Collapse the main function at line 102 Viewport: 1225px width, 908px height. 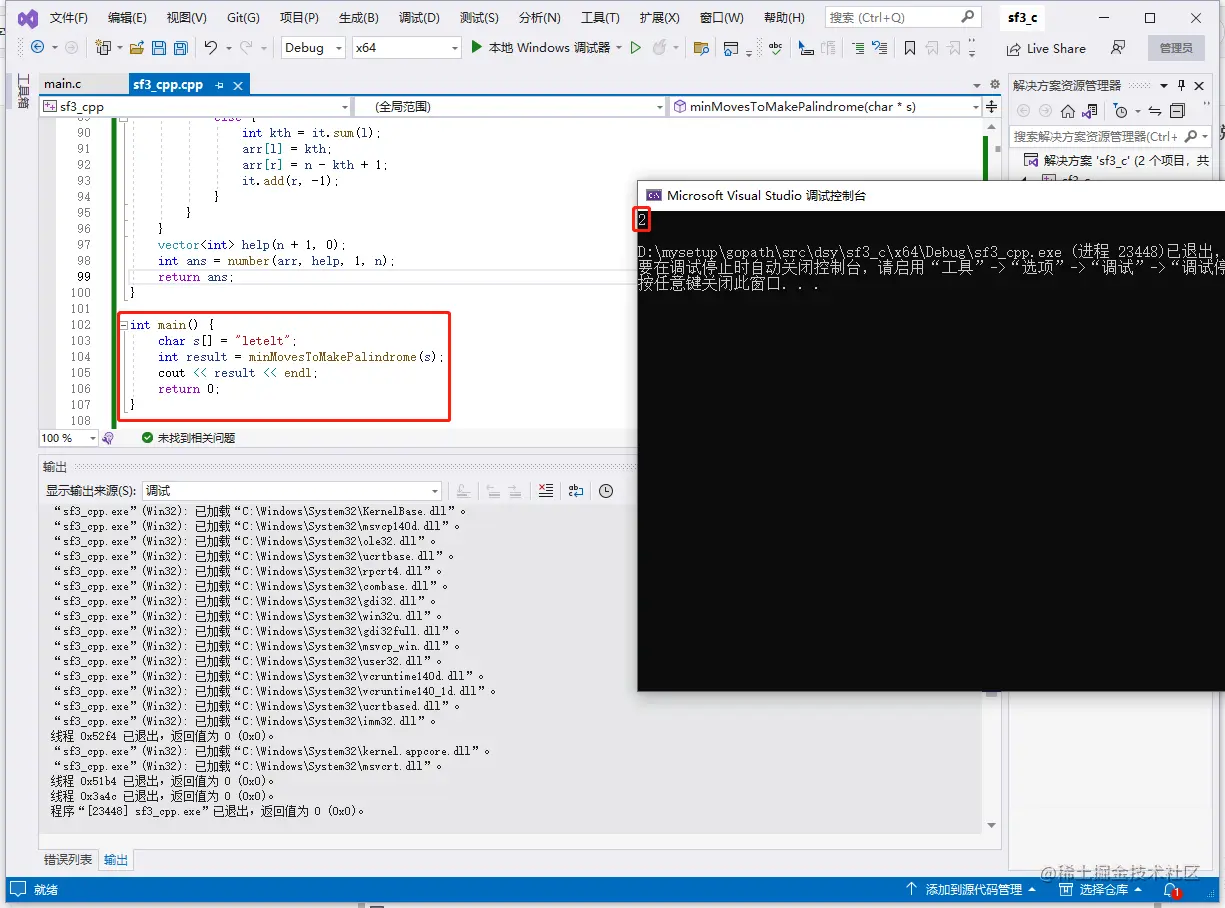point(123,325)
